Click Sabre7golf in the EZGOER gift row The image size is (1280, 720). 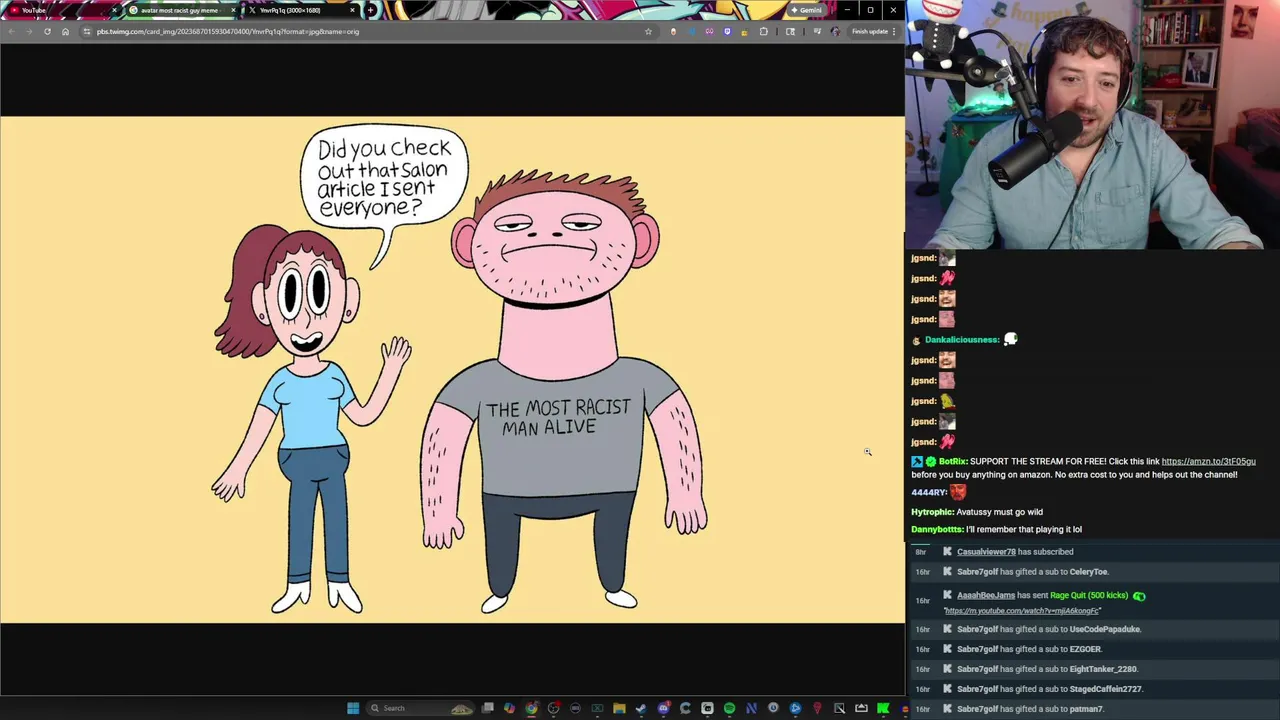pos(977,649)
